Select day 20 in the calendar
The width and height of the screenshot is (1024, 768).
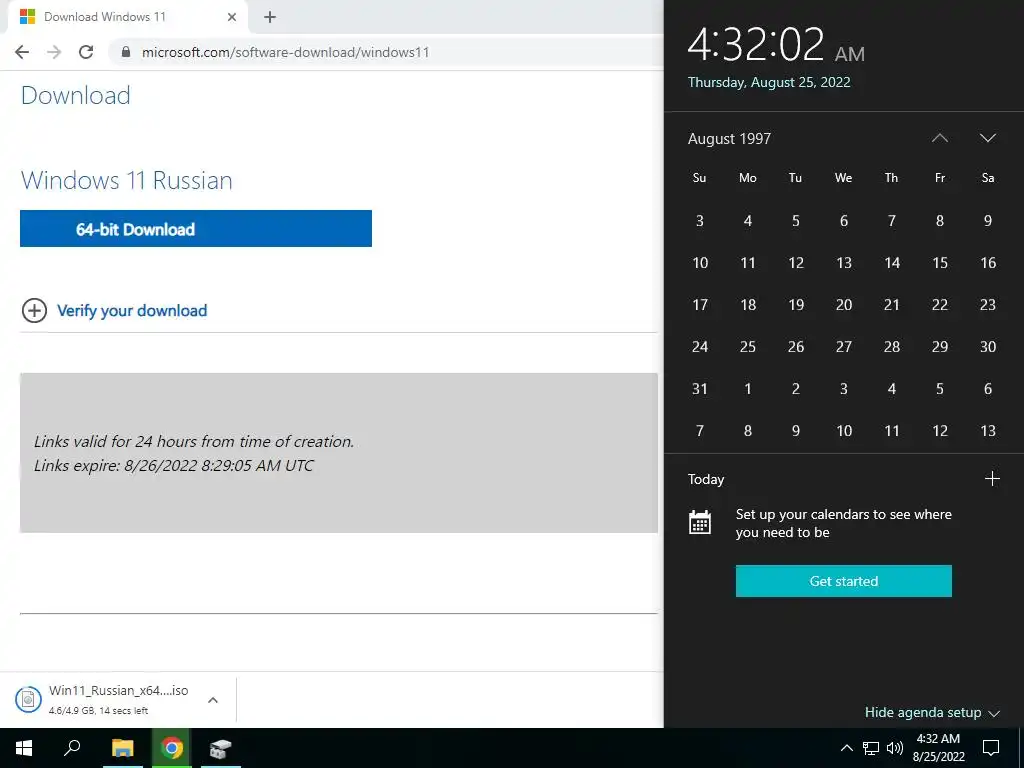(x=844, y=305)
